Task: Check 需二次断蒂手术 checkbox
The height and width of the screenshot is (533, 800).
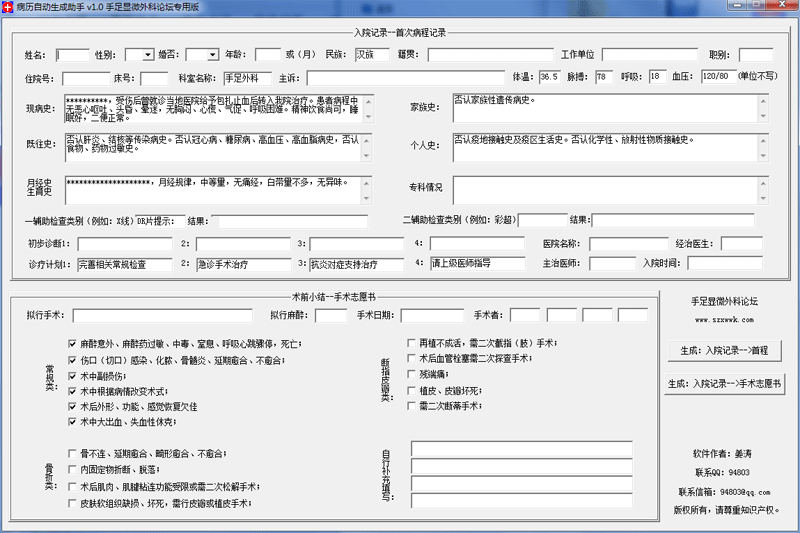Action: point(411,406)
